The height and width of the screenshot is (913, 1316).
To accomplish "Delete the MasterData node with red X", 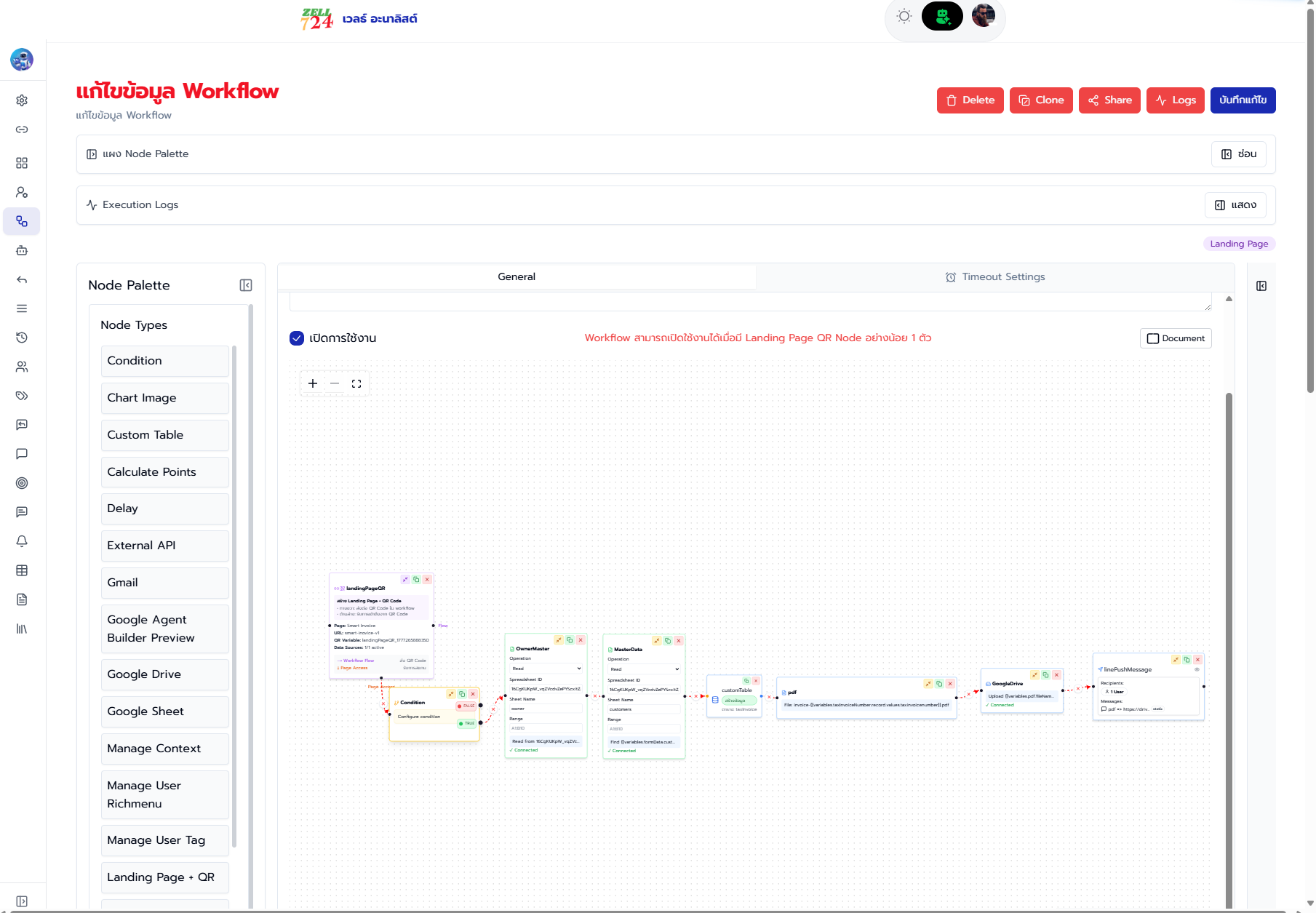I will click(x=679, y=641).
